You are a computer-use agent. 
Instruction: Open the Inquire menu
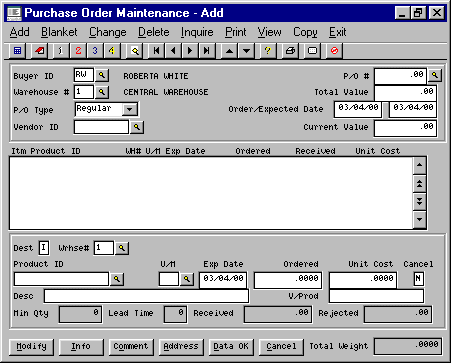point(197,32)
